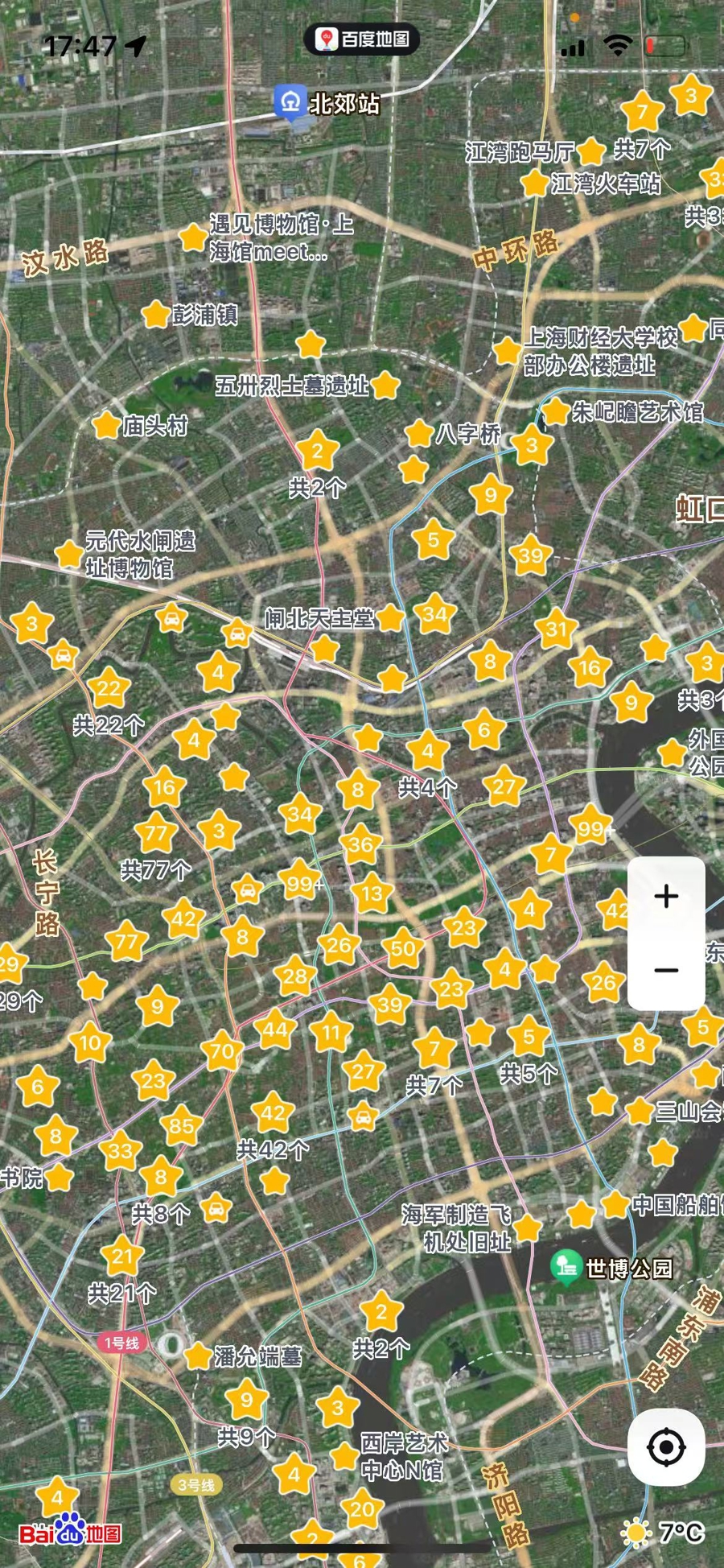The width and height of the screenshot is (724, 1568).
Task: Open the 潘允端墓 star marker
Action: [198, 1356]
